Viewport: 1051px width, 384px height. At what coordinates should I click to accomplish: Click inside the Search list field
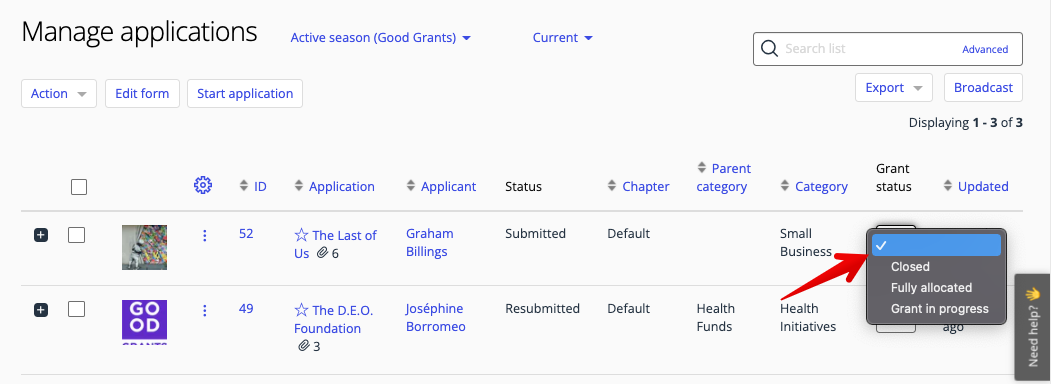tap(871, 49)
